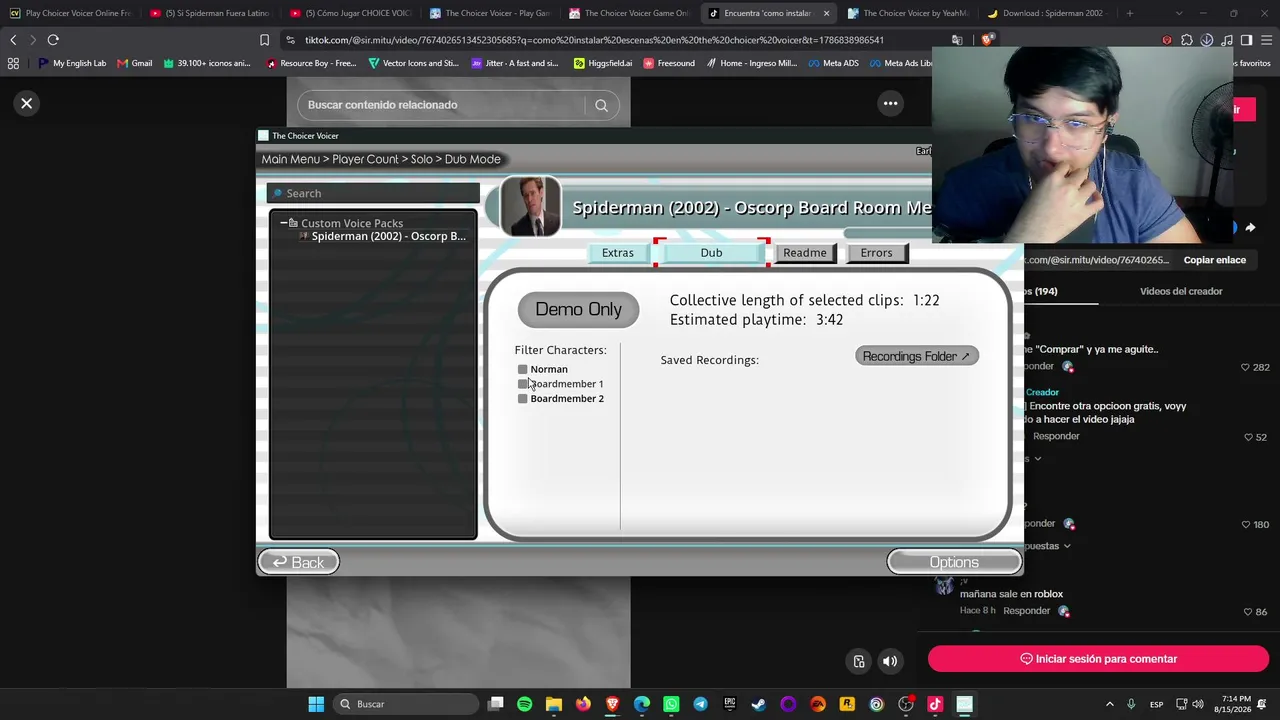Bookmark this page via address bar icon
Image resolution: width=1280 pixels, height=720 pixels.
(x=264, y=40)
